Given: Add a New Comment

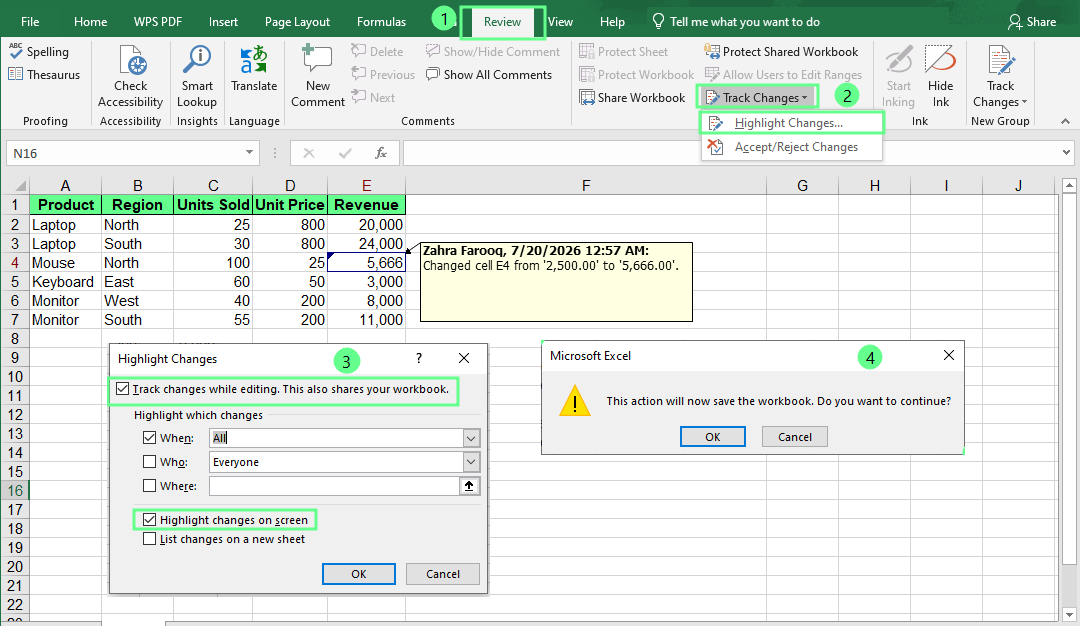Looking at the screenshot, I should pyautogui.click(x=318, y=76).
